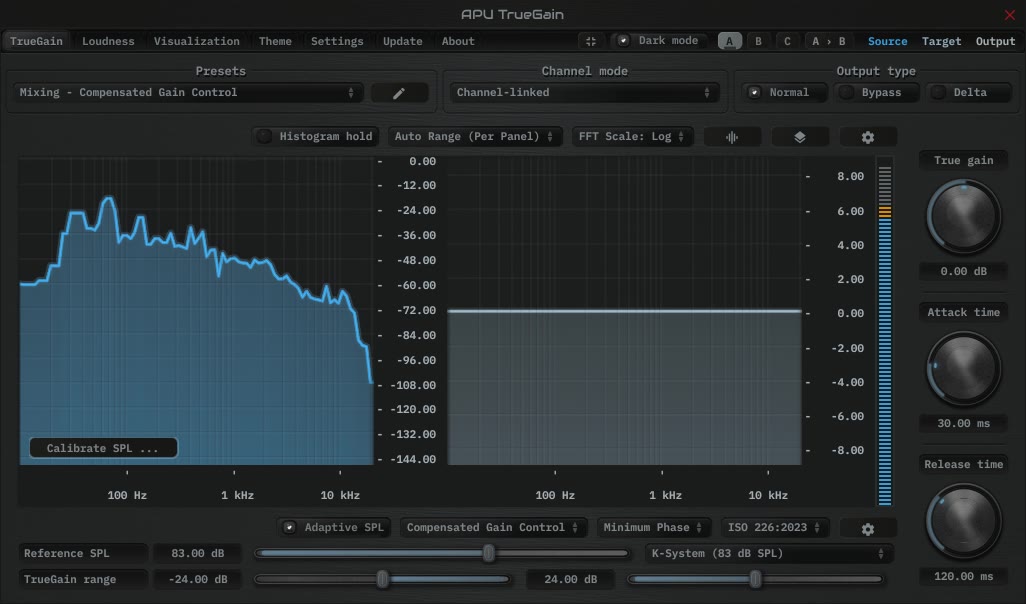Click the TrueGain range label
The width and height of the screenshot is (1026, 604).
82,579
